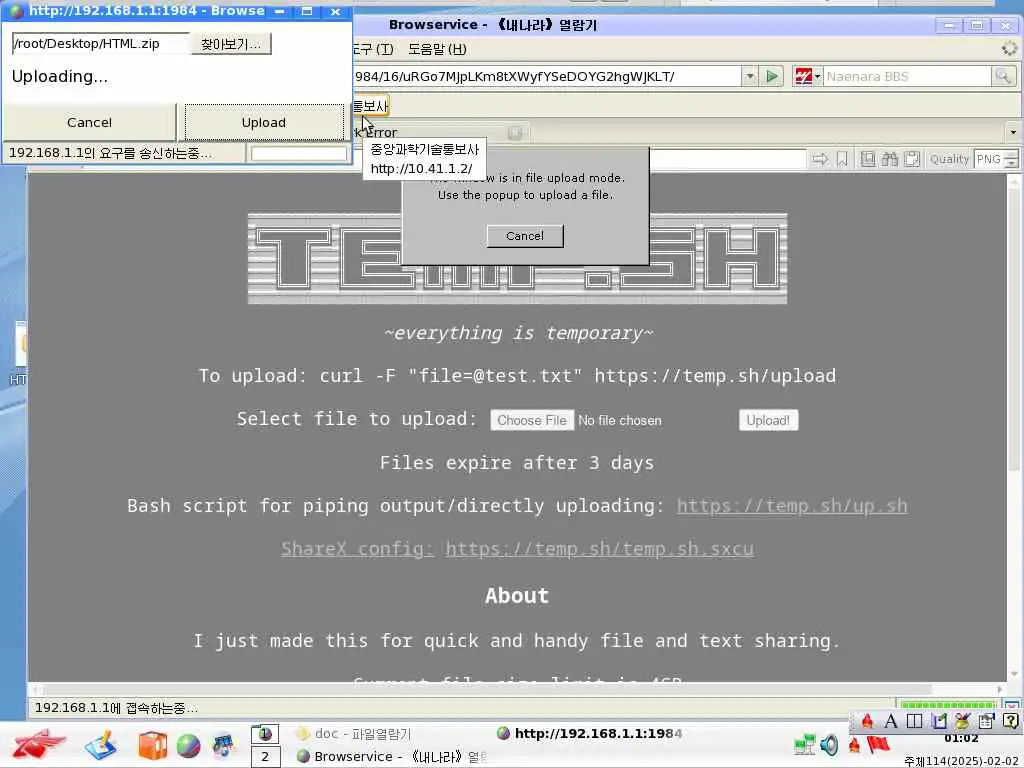Click Cancel in the Browse popup window

[x=89, y=122]
